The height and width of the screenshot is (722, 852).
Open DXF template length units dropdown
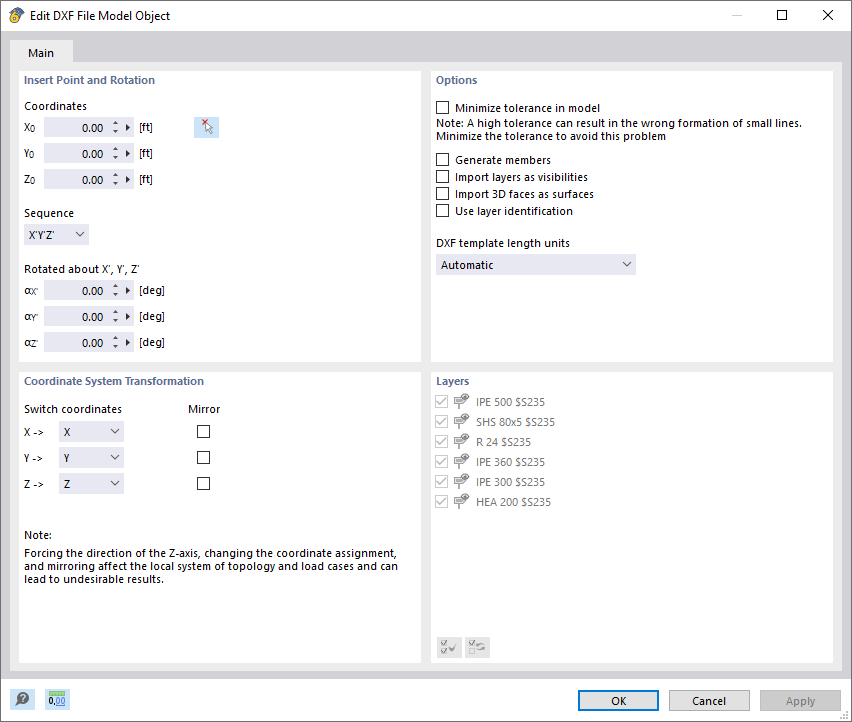click(535, 264)
